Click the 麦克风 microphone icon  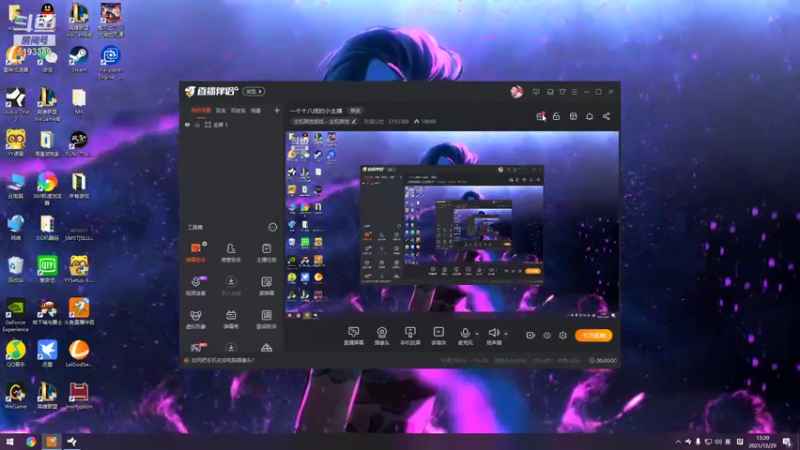coord(465,335)
